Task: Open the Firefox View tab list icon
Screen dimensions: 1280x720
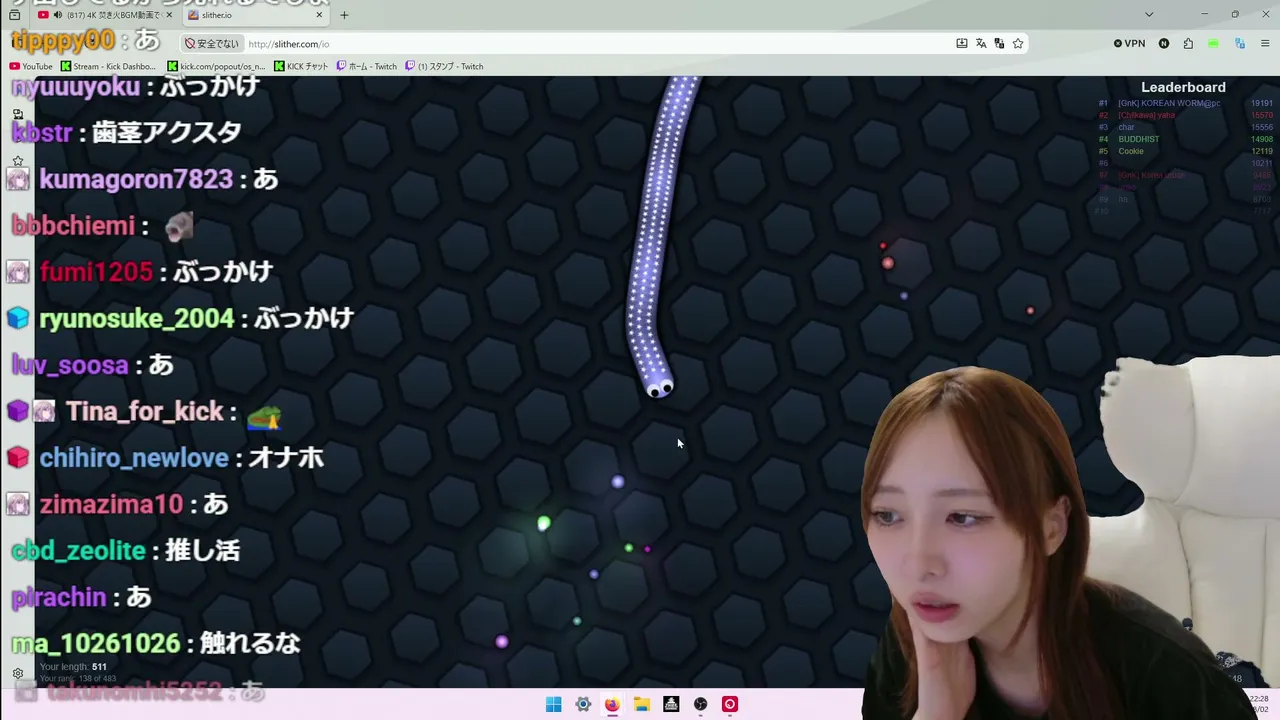Action: 14,15
